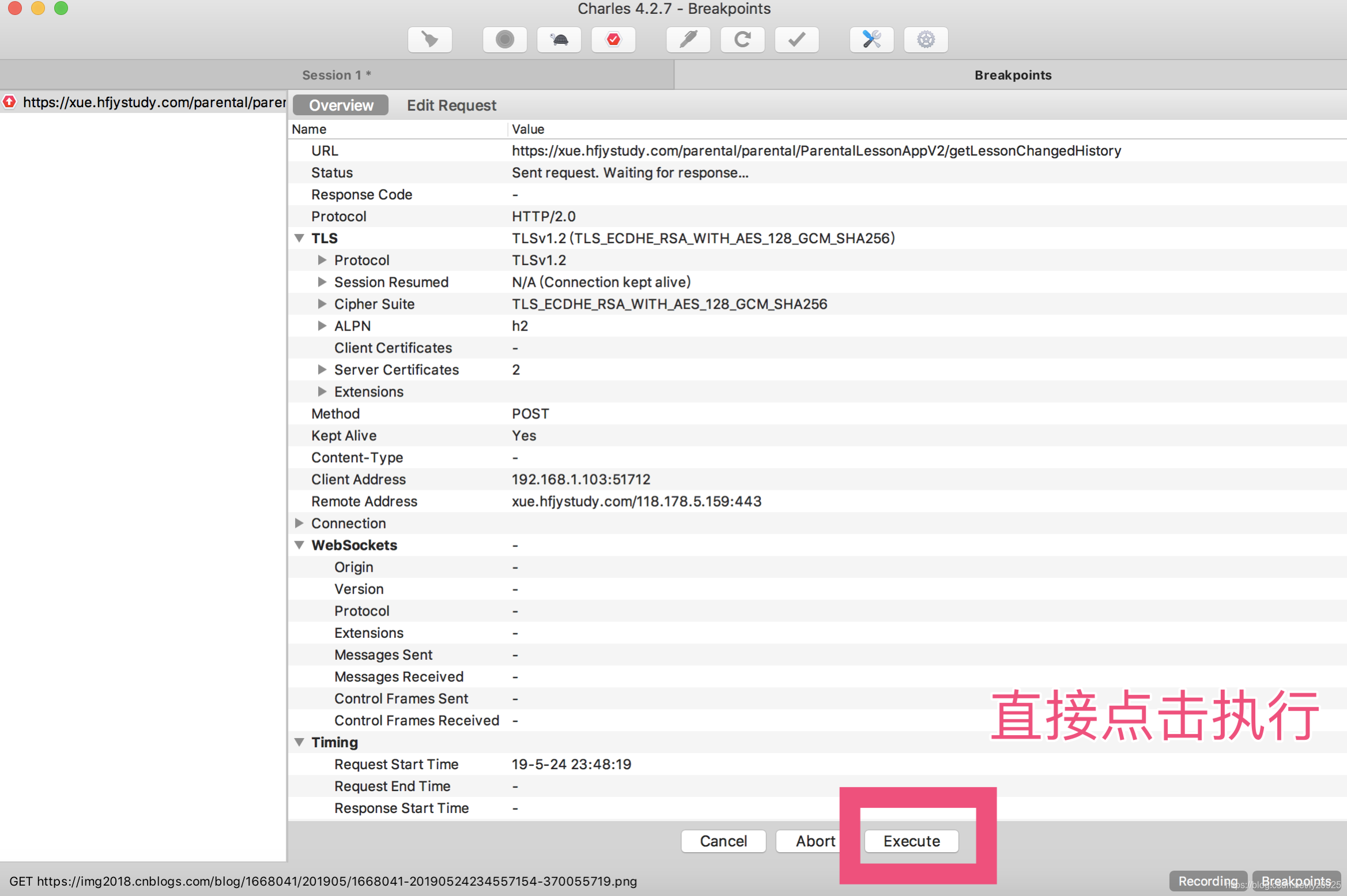The width and height of the screenshot is (1347, 896).
Task: Toggle breakpoints with the red hexagon icon
Action: (x=613, y=40)
